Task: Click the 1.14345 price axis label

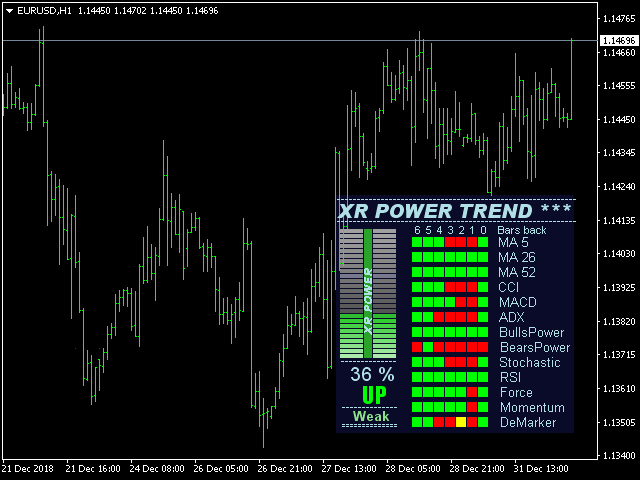Action: click(x=619, y=153)
